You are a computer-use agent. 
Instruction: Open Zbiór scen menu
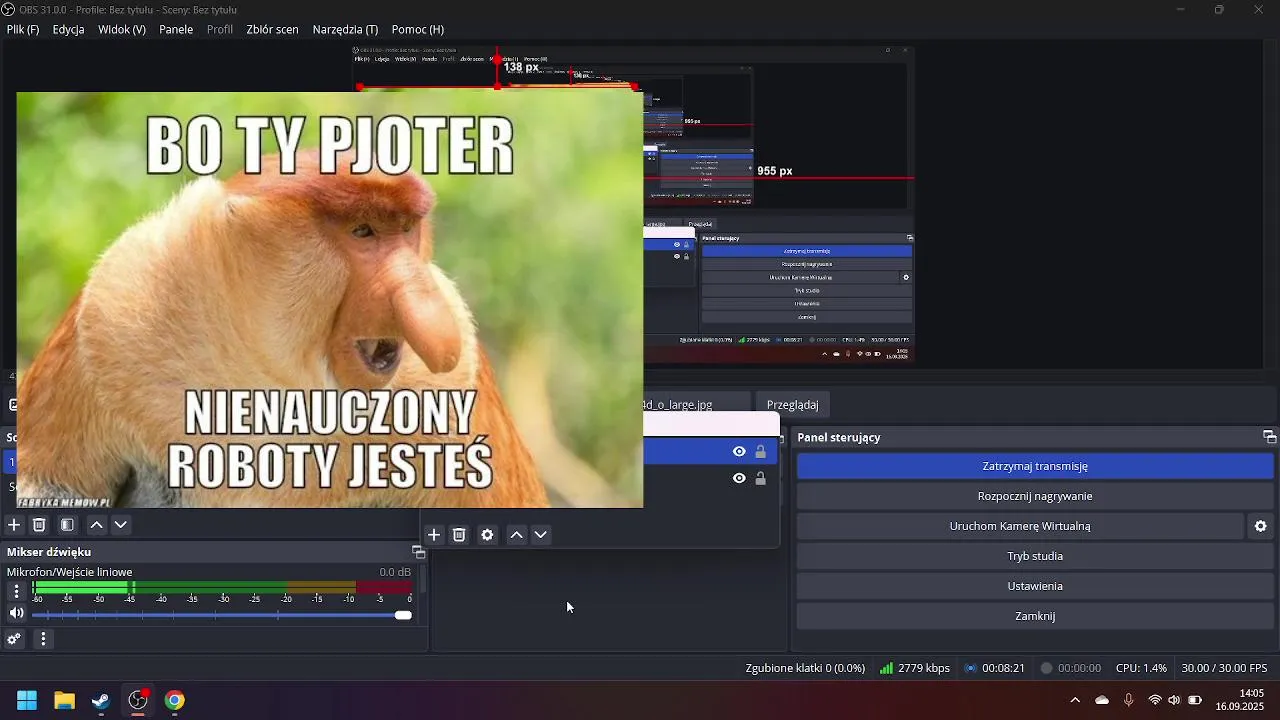272,29
